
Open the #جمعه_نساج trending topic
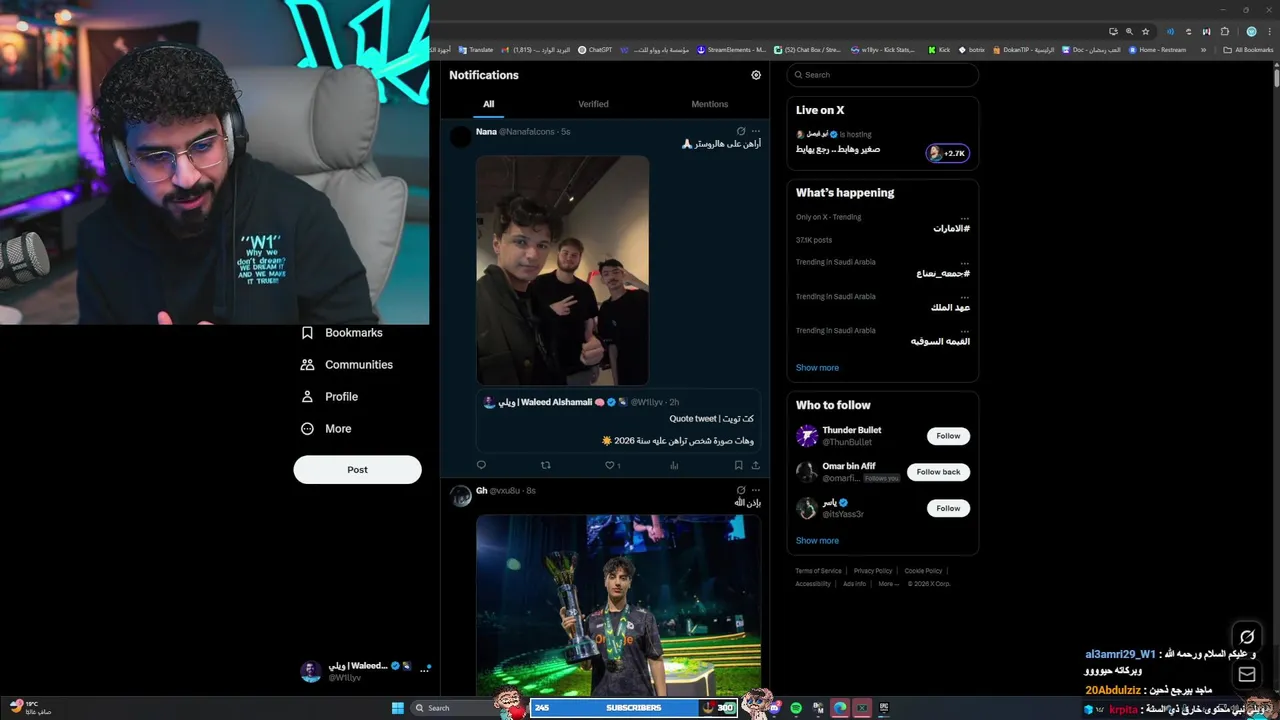[x=943, y=274]
